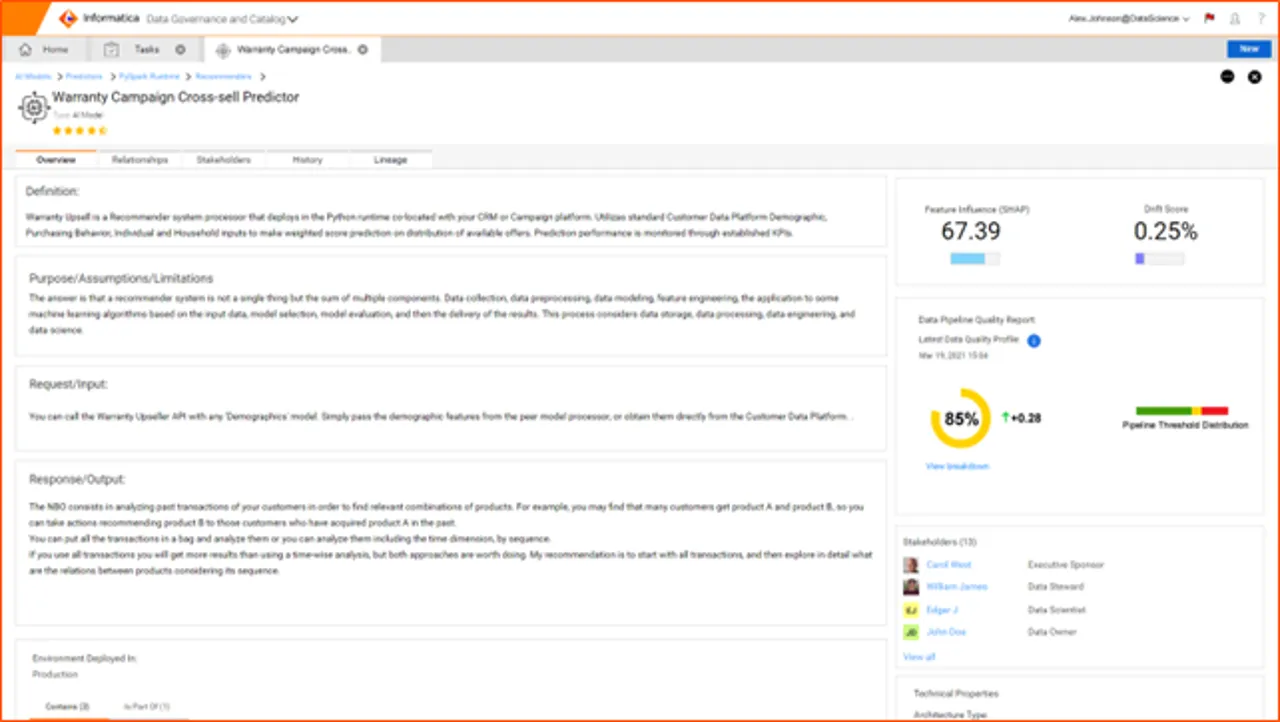1280x722 pixels.
Task: Go to PySpark Runtime breadcrumb
Action: pos(149,77)
